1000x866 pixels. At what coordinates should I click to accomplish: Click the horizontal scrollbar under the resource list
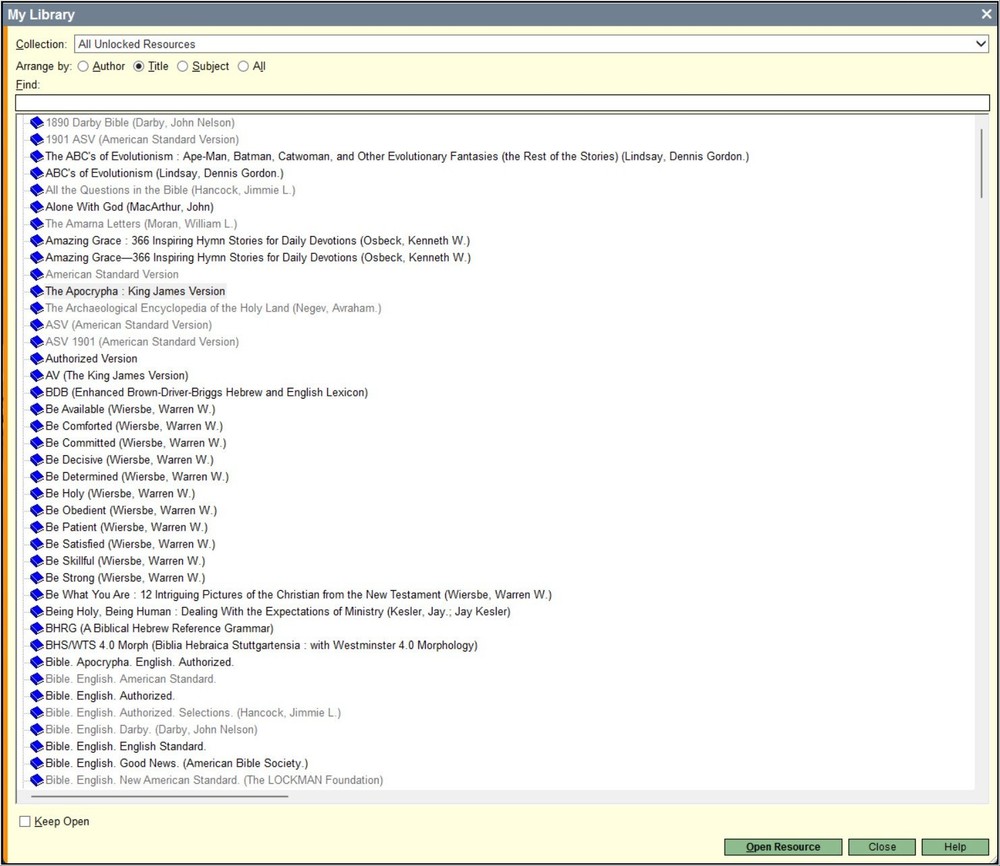point(159,796)
